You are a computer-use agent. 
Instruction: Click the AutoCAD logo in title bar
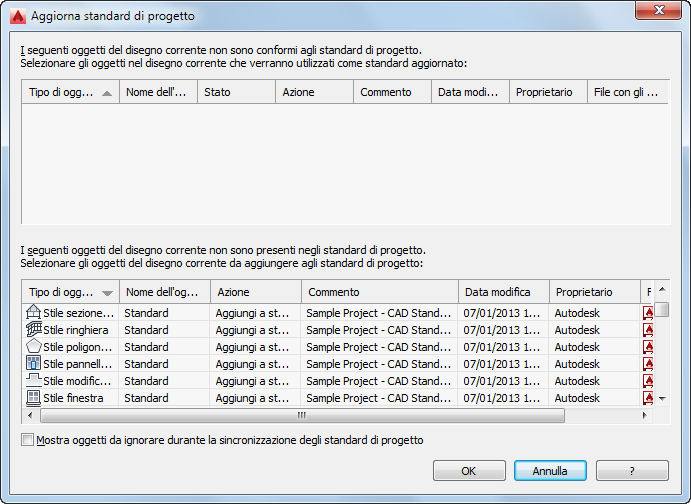click(16, 16)
